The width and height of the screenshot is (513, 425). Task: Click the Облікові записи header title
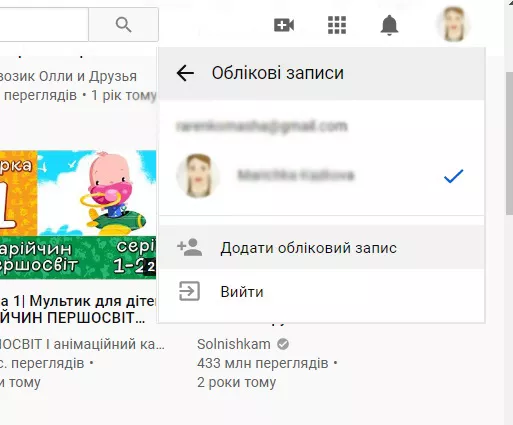[278, 73]
